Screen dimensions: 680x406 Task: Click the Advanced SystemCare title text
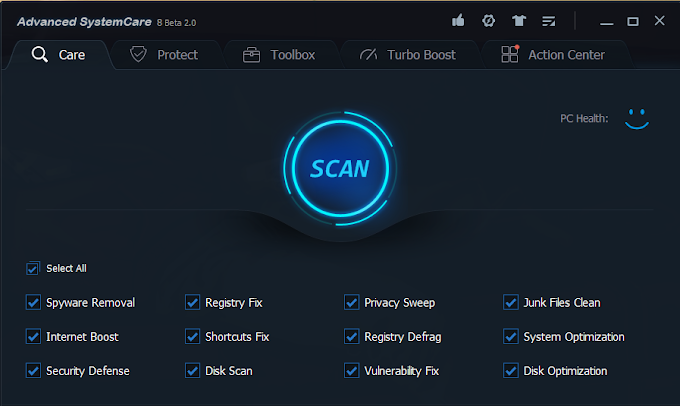coord(84,22)
